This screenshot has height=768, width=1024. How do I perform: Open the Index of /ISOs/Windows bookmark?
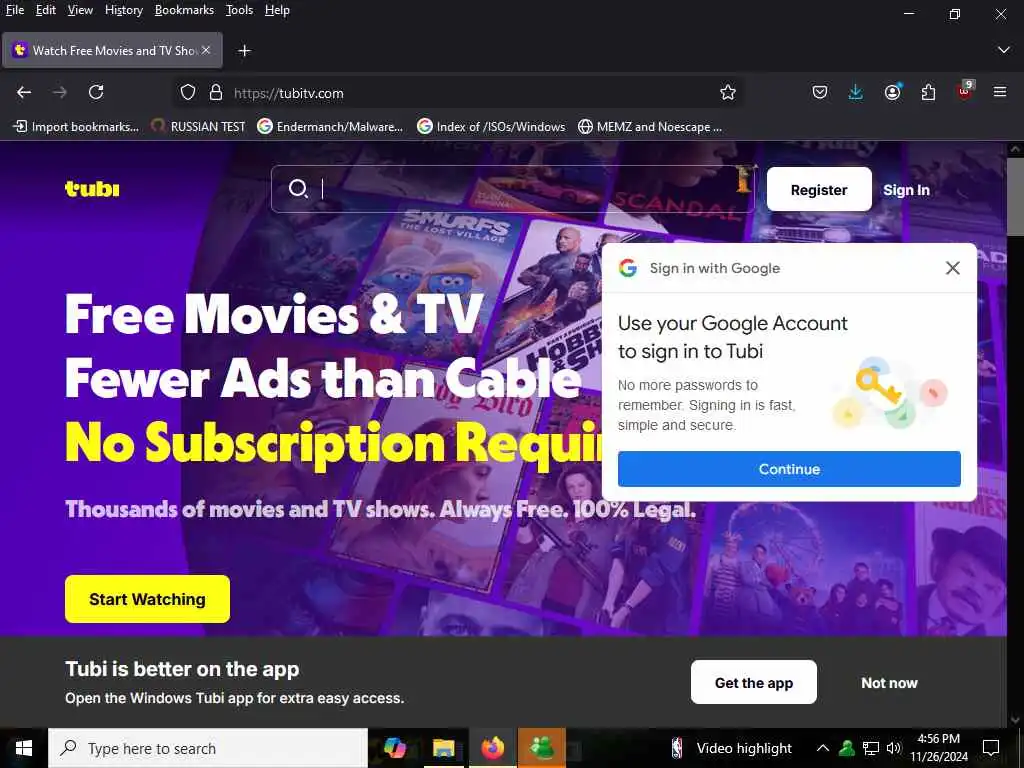491,127
